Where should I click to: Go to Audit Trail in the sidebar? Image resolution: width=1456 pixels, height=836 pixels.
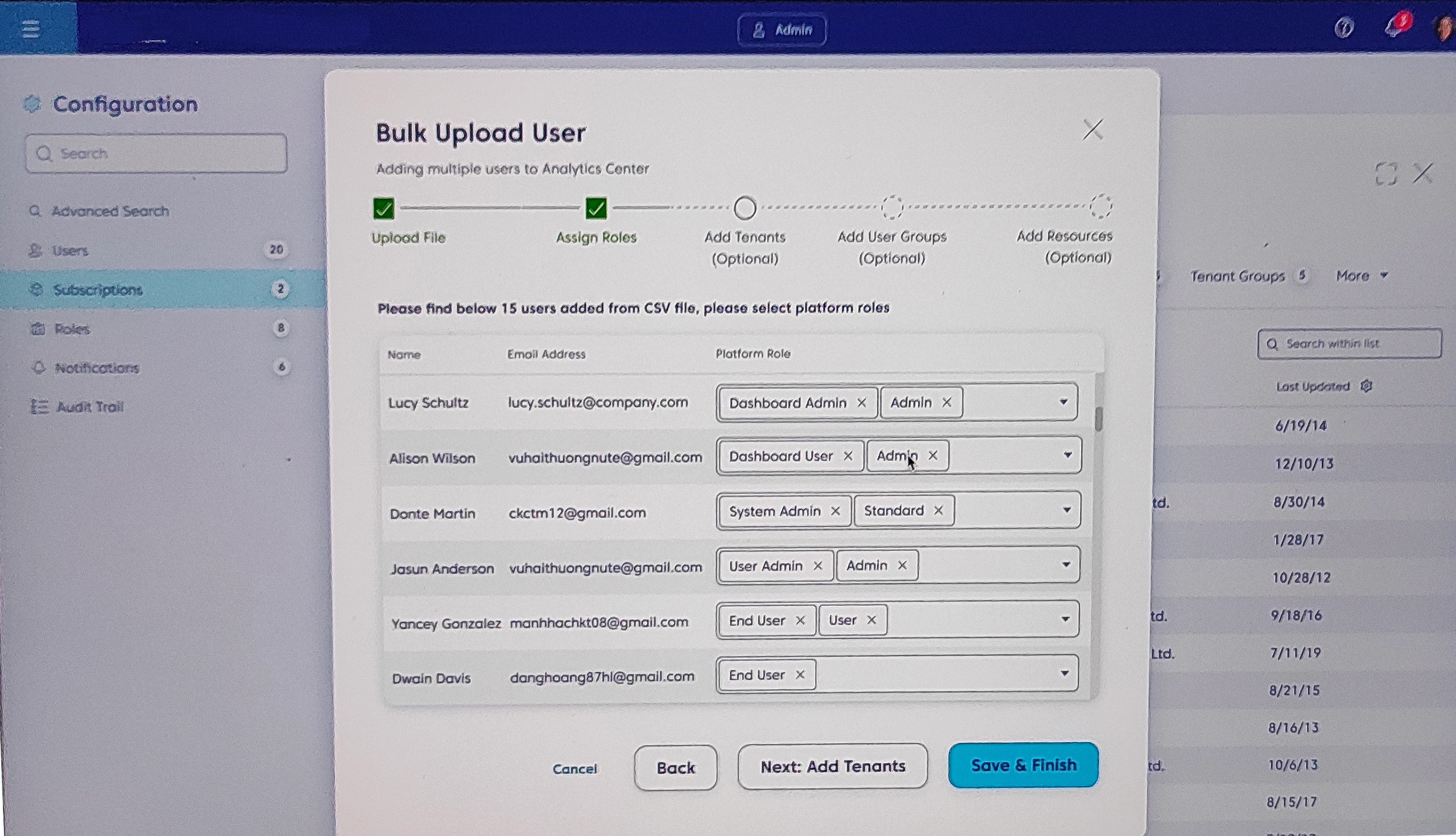pyautogui.click(x=90, y=407)
